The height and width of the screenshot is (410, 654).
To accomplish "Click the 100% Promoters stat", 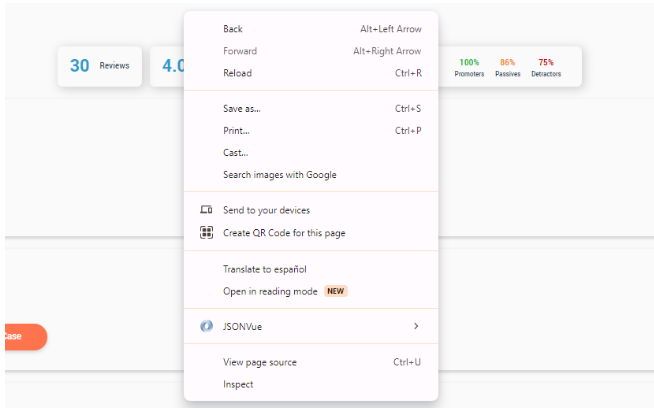I will (469, 68).
